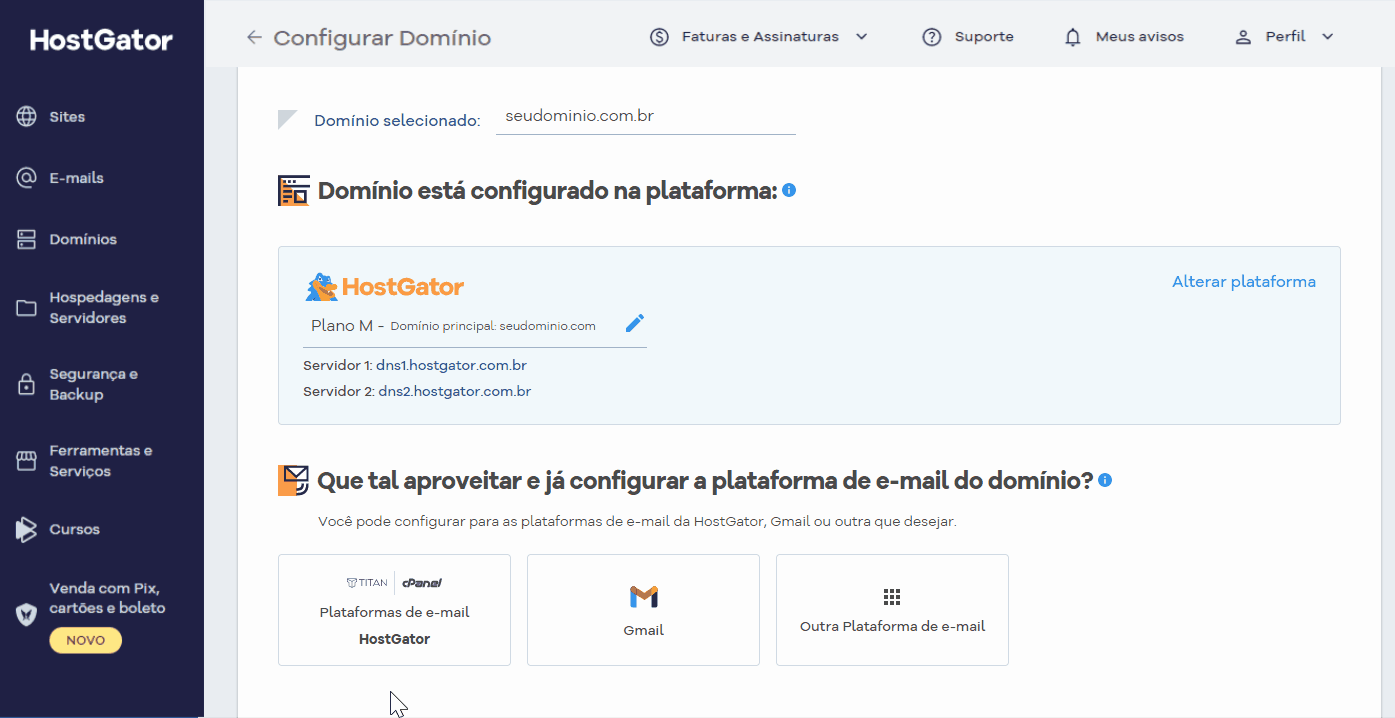
Task: Click the Perfil label
Action: (1285, 37)
